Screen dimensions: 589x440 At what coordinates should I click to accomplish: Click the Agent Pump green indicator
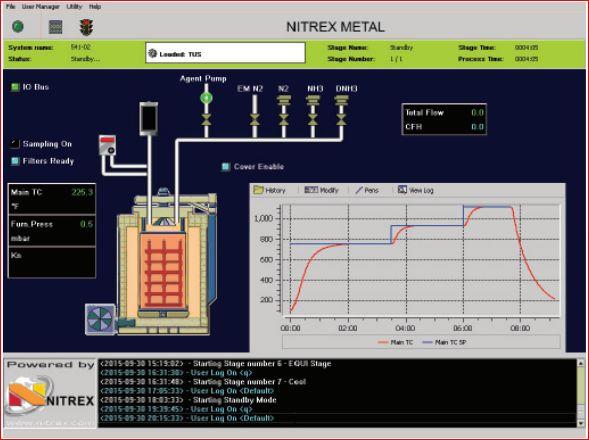pyautogui.click(x=206, y=98)
